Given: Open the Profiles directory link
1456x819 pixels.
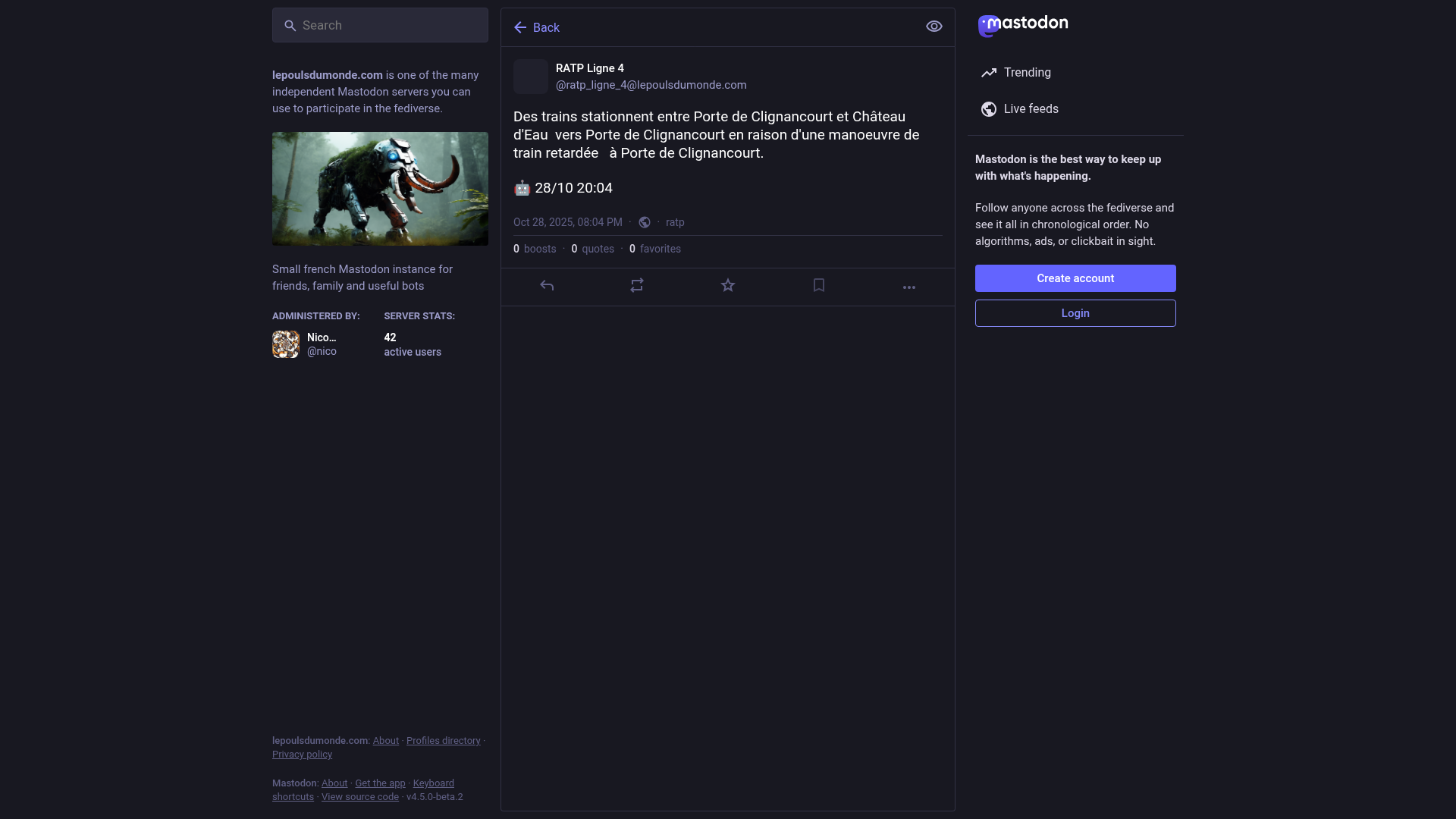Looking at the screenshot, I should 443,741.
